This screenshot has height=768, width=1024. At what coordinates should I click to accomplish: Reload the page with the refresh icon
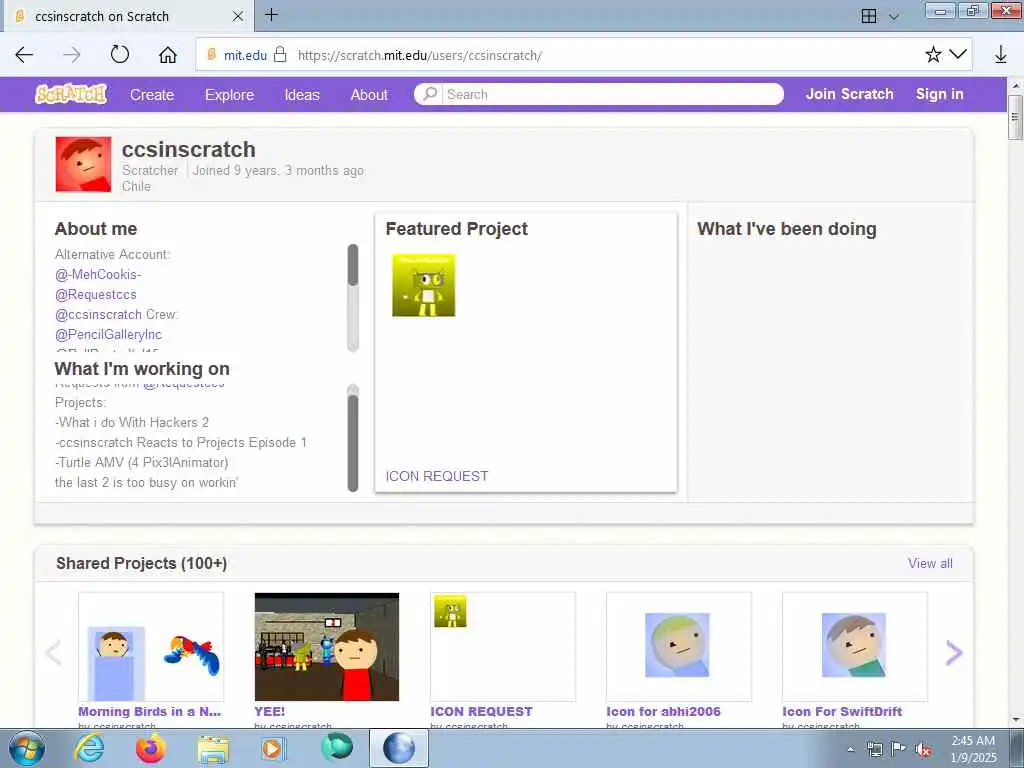120,54
